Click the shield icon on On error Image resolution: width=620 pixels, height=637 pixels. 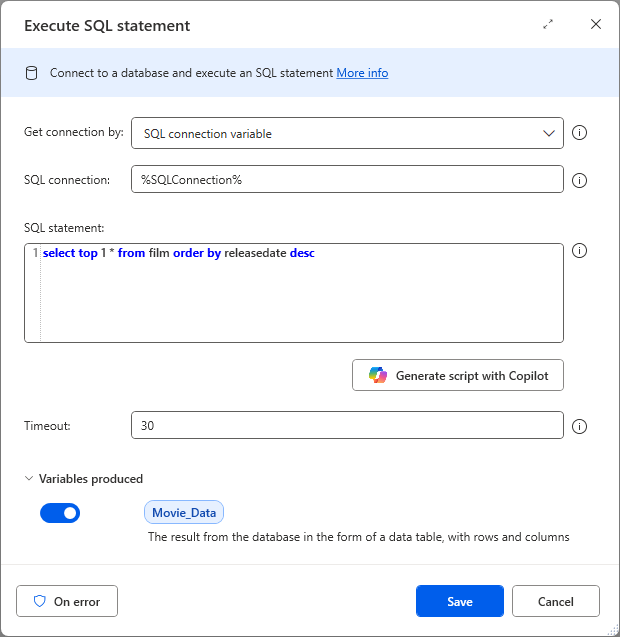pos(39,601)
